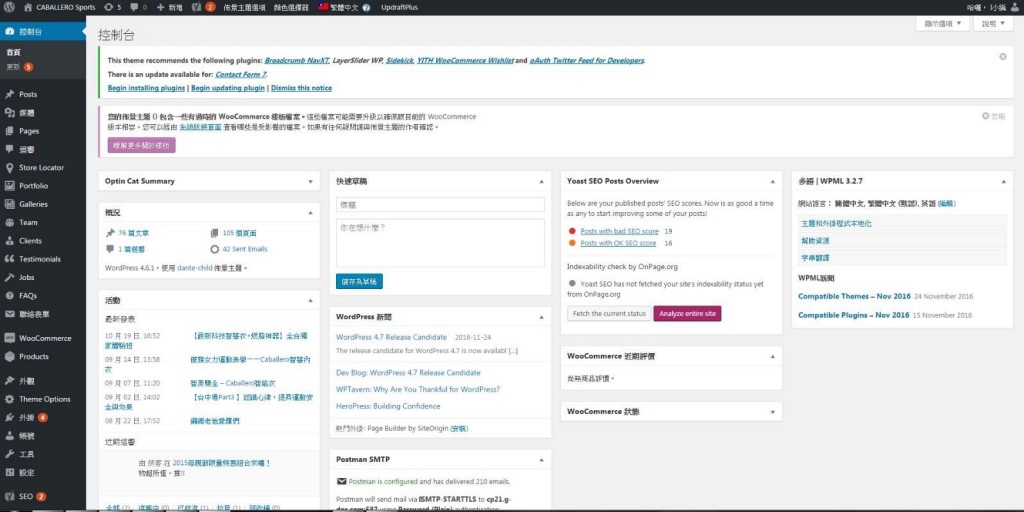Open Posts with OK SEO score link
Viewport: 1024px width, 512px height.
[x=618, y=243]
